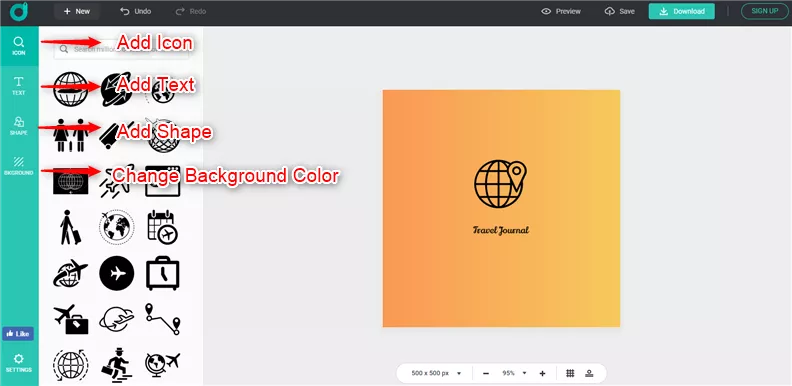The height and width of the screenshot is (386, 792).
Task: Undo the last action
Action: [136, 11]
